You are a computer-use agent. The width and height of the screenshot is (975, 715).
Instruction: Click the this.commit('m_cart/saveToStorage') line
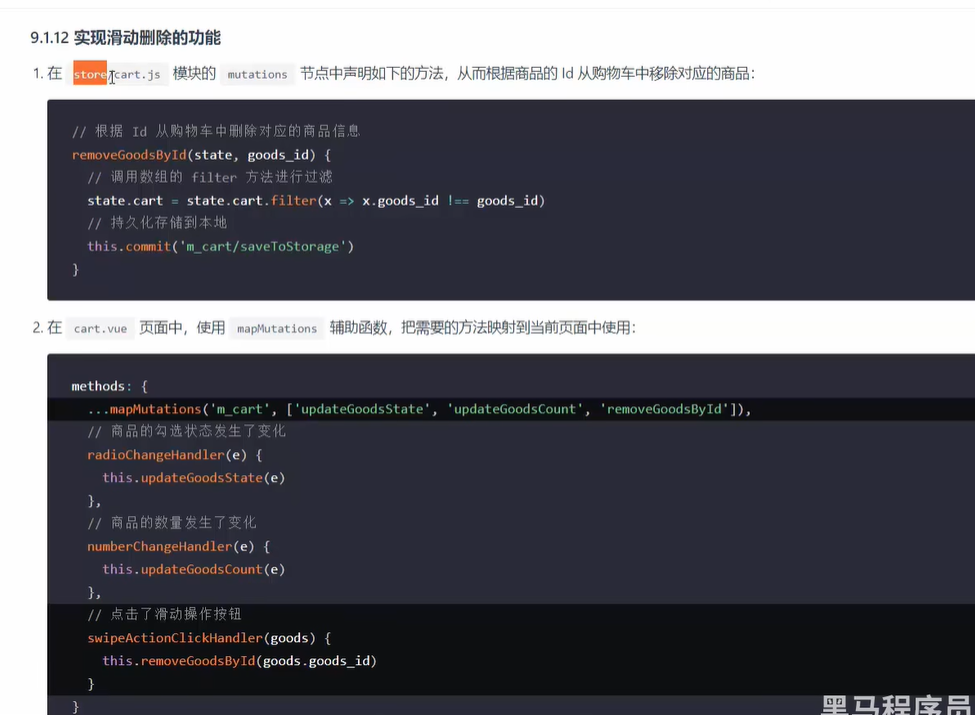click(221, 246)
